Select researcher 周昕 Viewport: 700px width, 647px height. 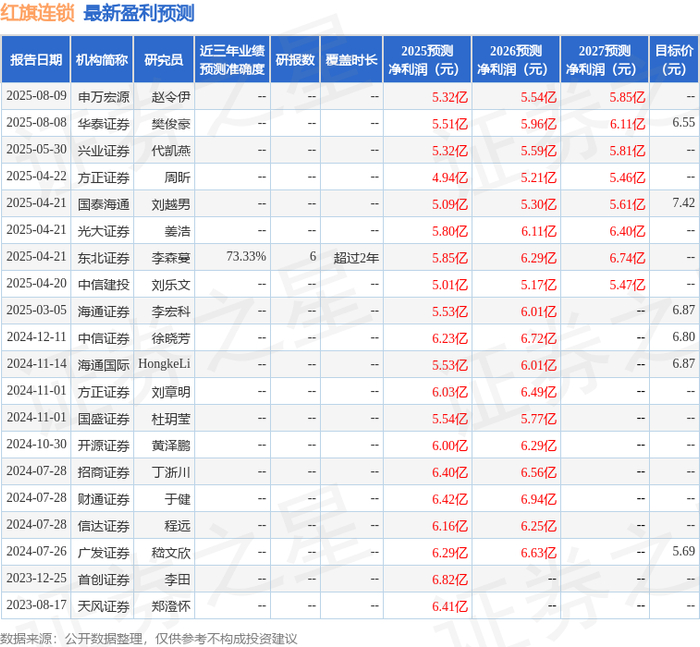point(177,177)
